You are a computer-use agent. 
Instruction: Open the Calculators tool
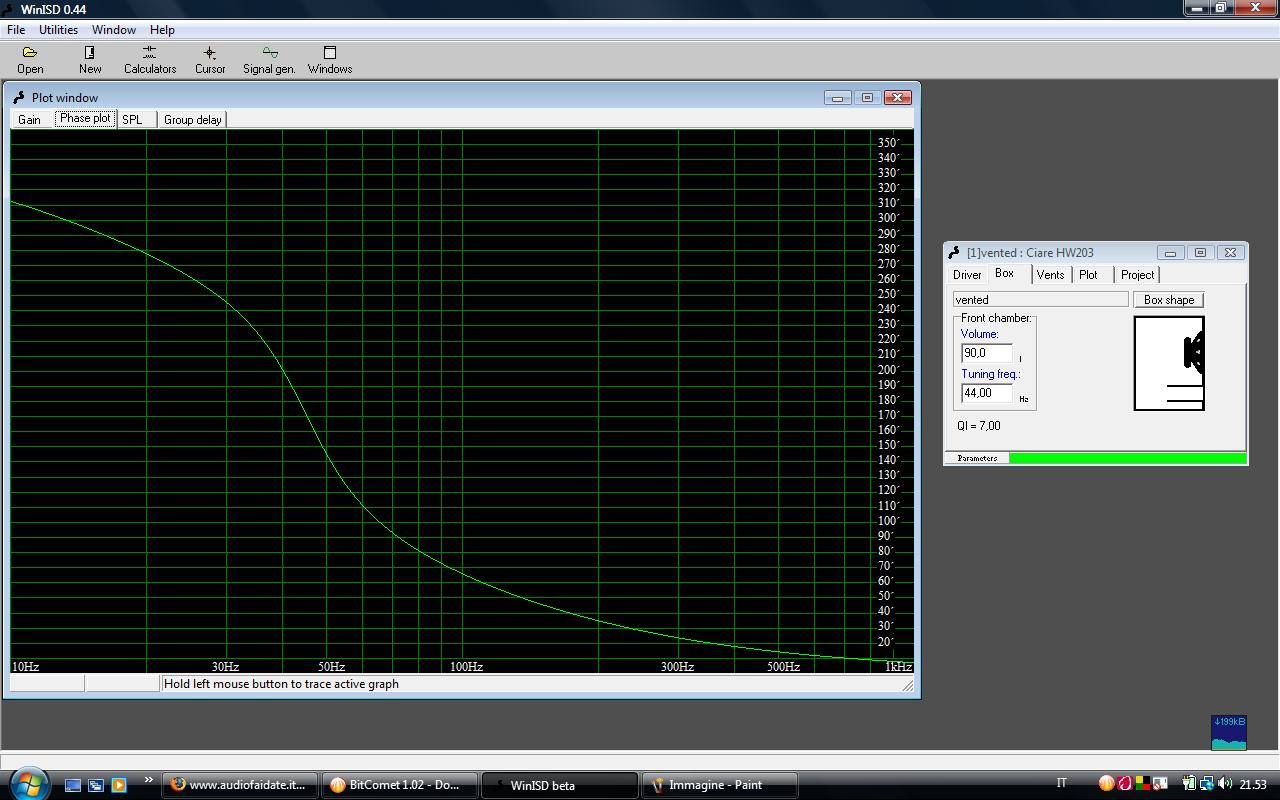click(150, 59)
